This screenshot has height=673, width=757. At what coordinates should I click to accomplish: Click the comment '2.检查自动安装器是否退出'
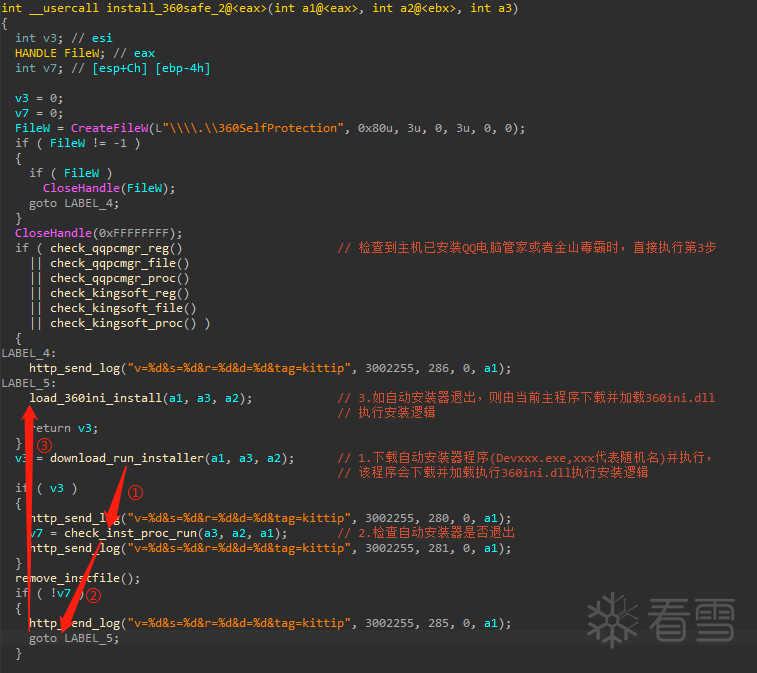pyautogui.click(x=426, y=533)
